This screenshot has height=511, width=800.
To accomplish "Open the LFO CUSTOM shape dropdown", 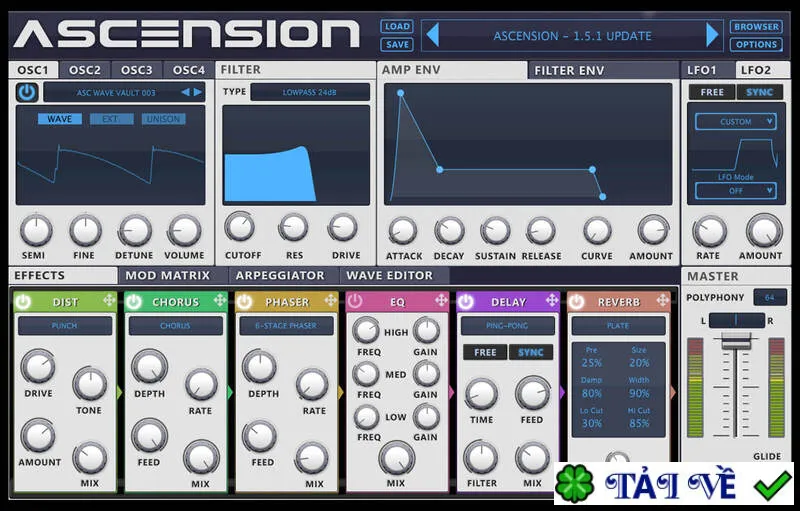I will [736, 121].
